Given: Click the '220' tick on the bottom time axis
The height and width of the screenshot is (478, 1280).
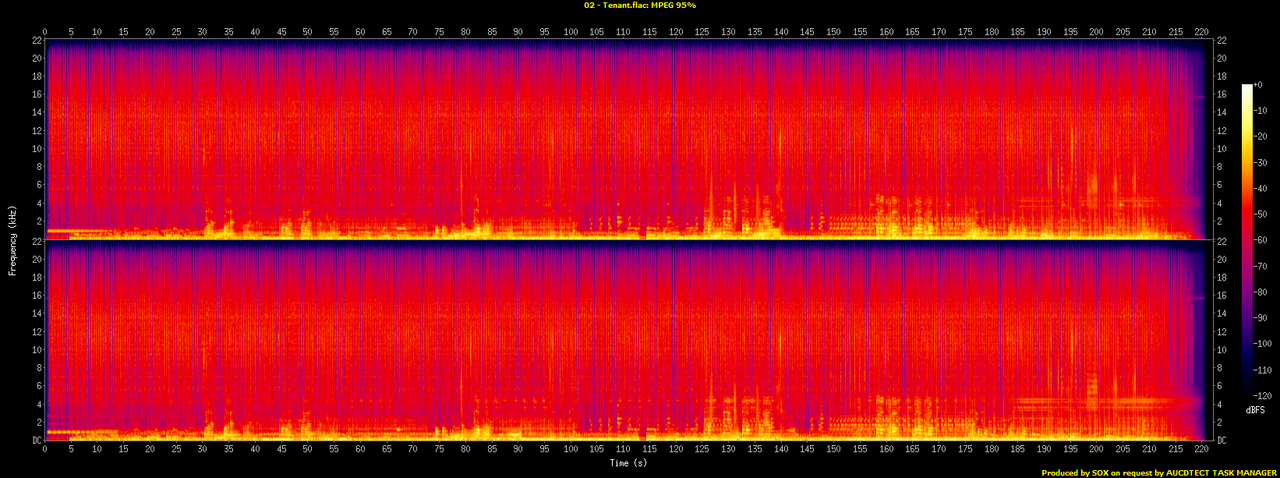Looking at the screenshot, I should pos(1202,451).
